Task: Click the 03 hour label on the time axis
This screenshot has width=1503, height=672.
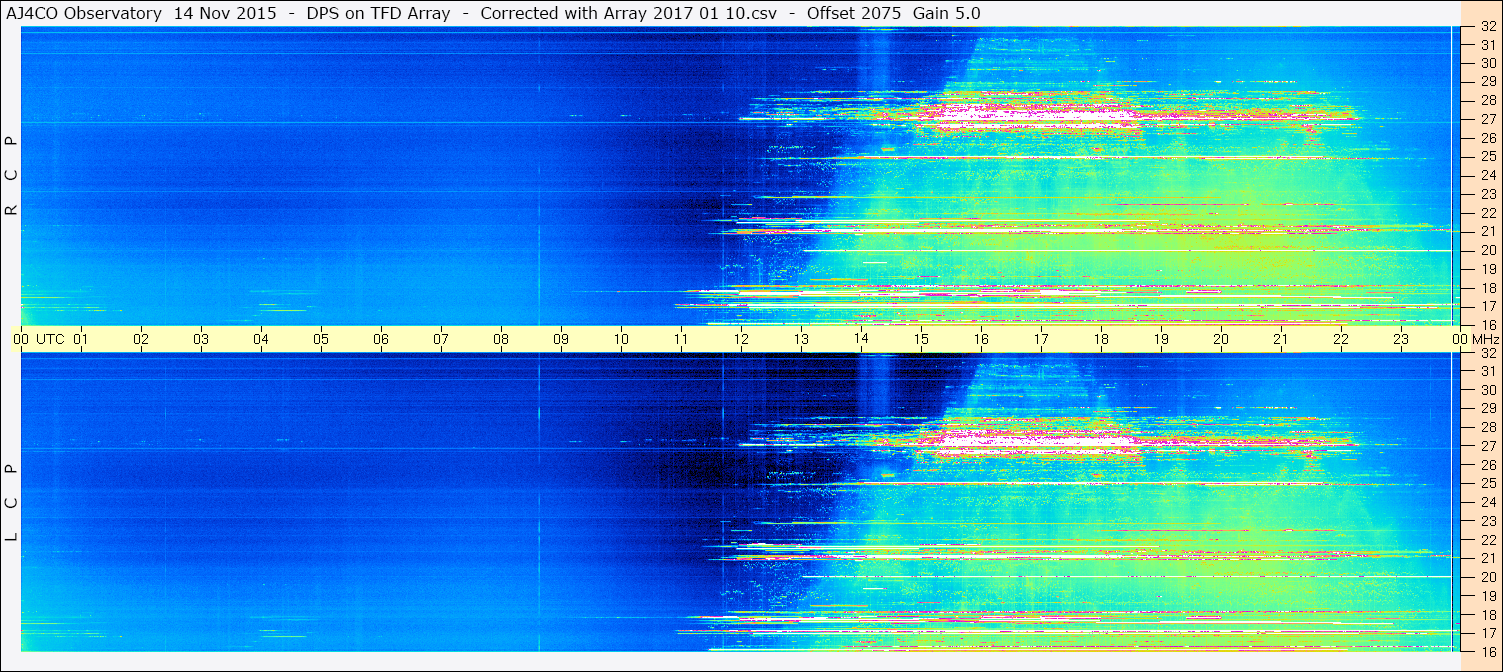Action: pos(201,339)
